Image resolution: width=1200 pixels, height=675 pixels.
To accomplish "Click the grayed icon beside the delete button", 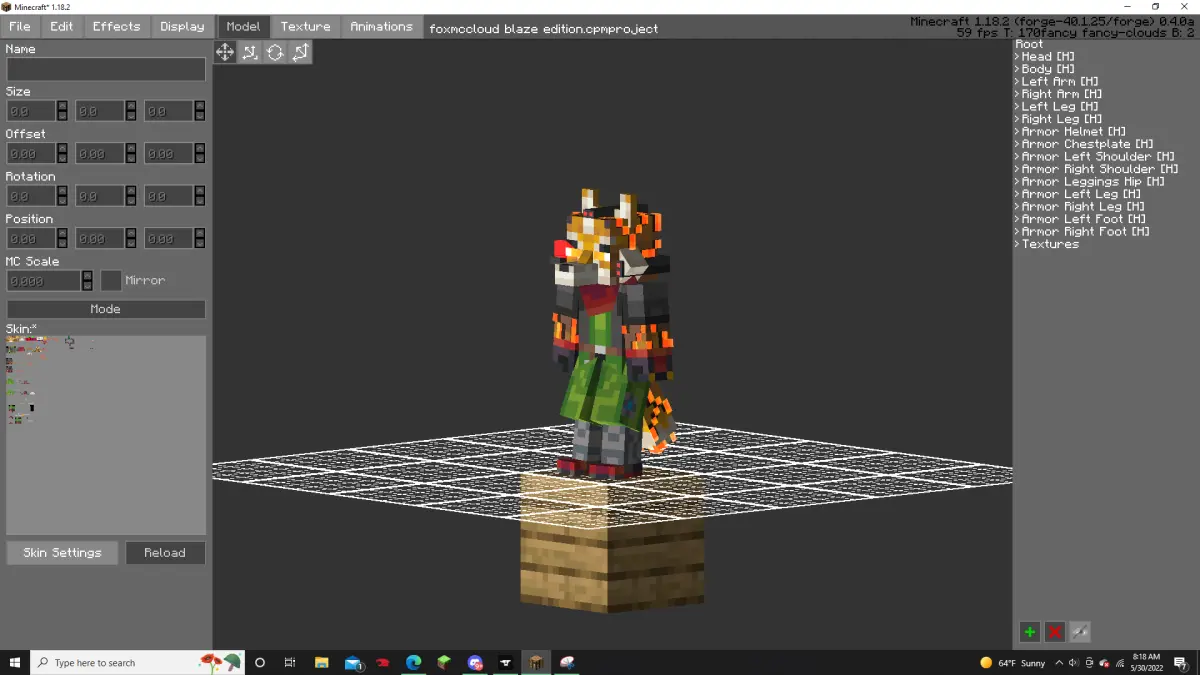I will pos(1079,632).
